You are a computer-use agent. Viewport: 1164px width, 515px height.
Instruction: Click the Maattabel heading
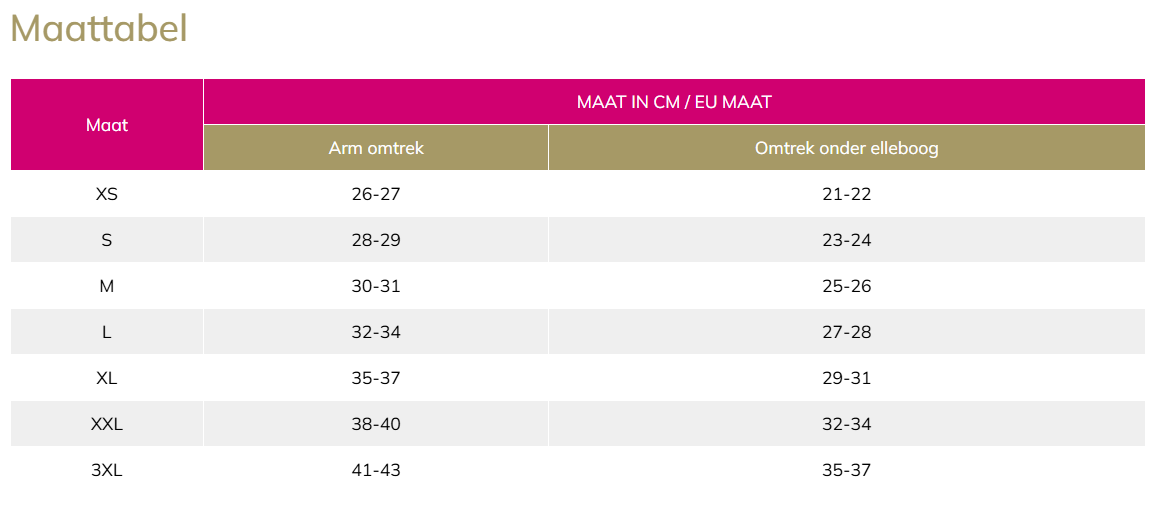(x=99, y=29)
